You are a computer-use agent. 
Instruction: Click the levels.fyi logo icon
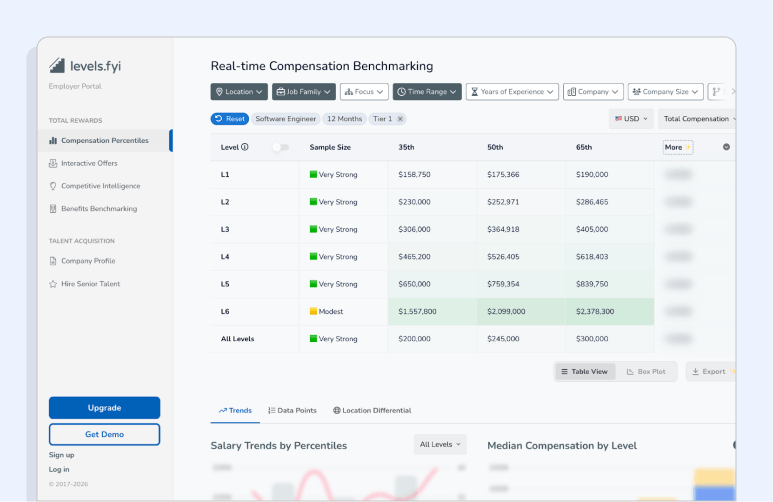point(57,66)
